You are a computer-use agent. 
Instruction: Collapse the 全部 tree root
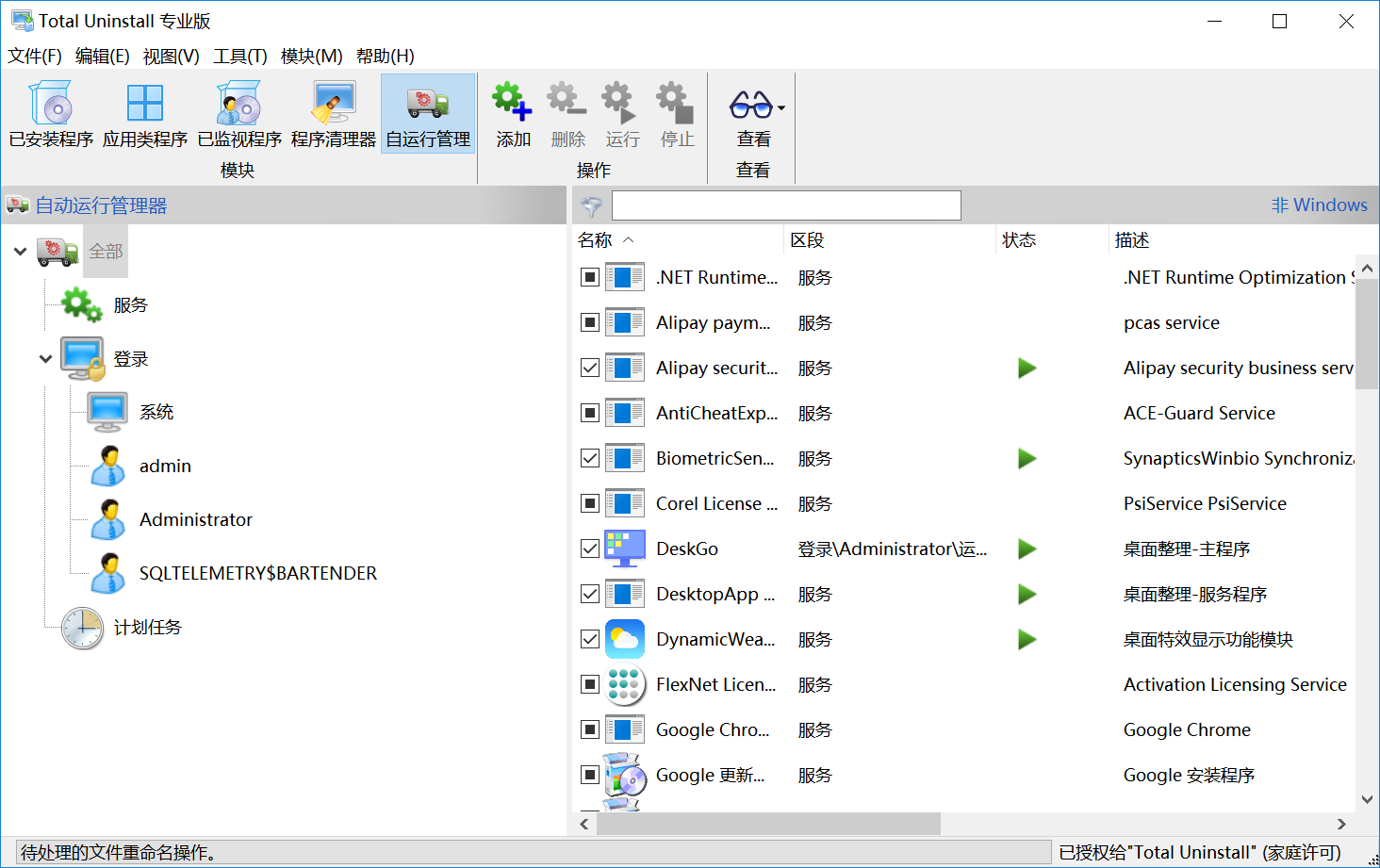coord(20,252)
